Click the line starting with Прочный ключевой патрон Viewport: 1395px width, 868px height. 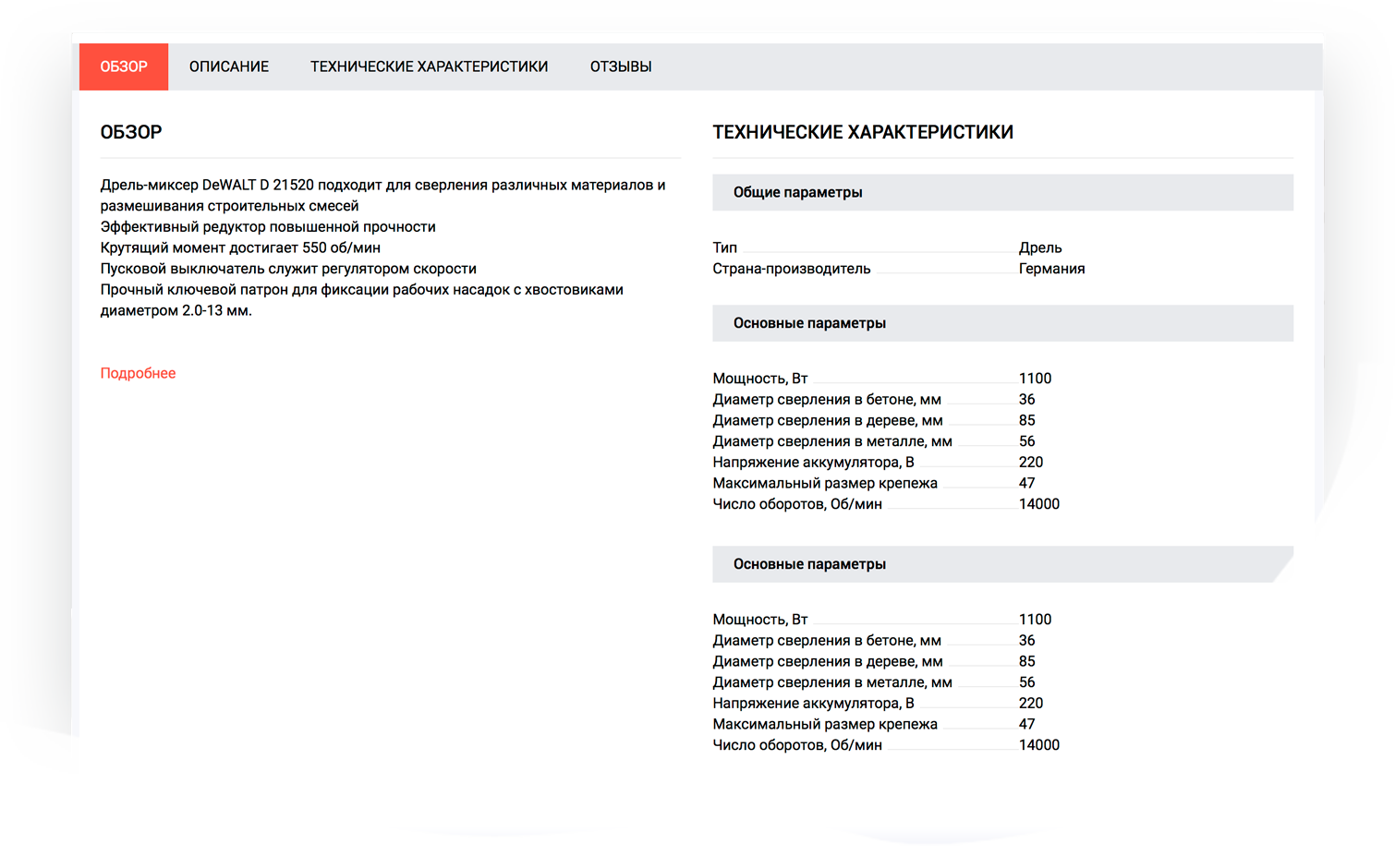click(362, 289)
